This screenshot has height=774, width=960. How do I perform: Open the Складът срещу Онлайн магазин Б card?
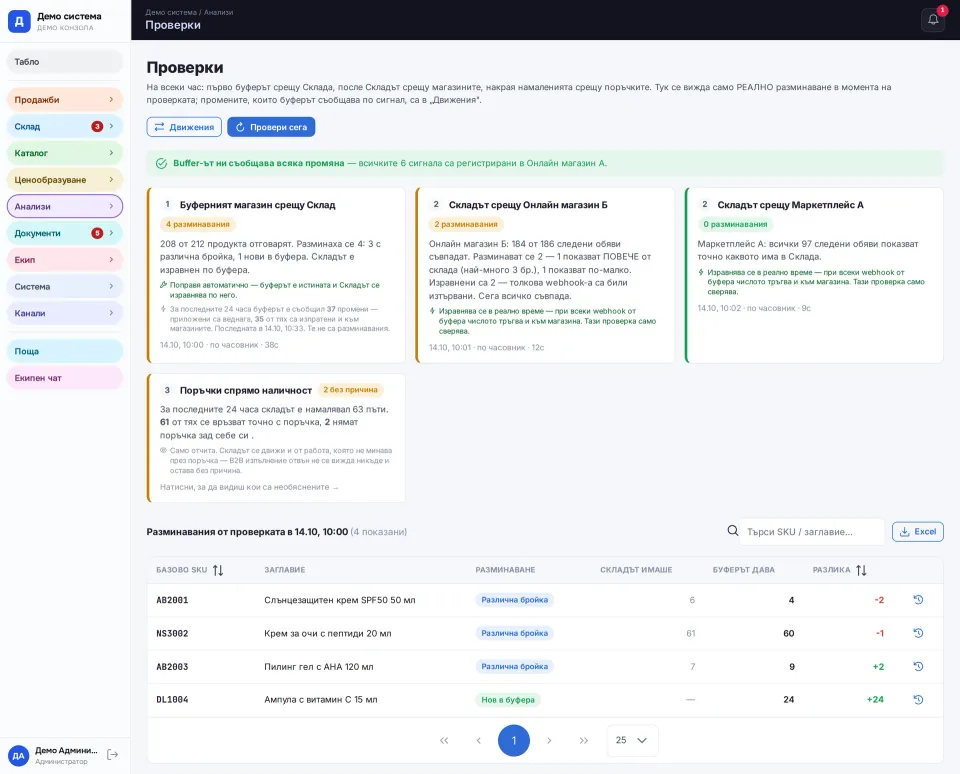[545, 275]
